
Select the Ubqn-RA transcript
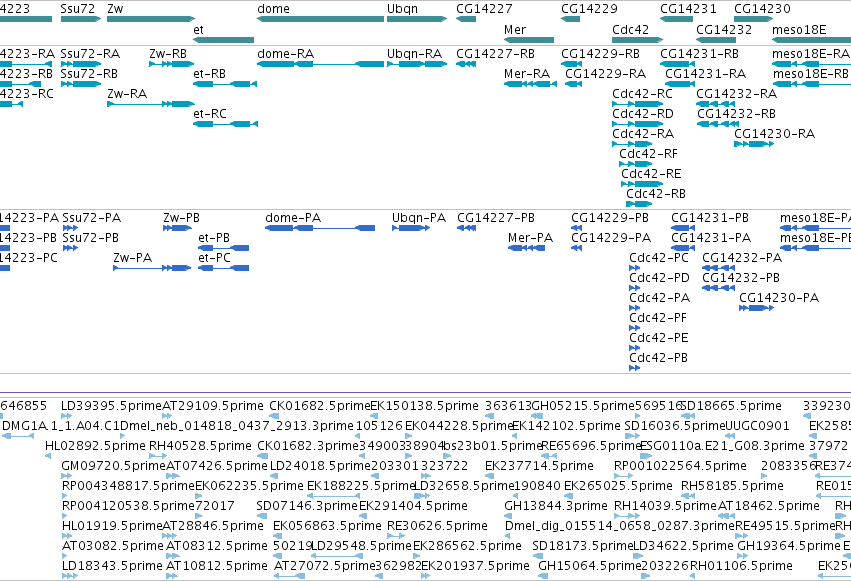click(417, 64)
